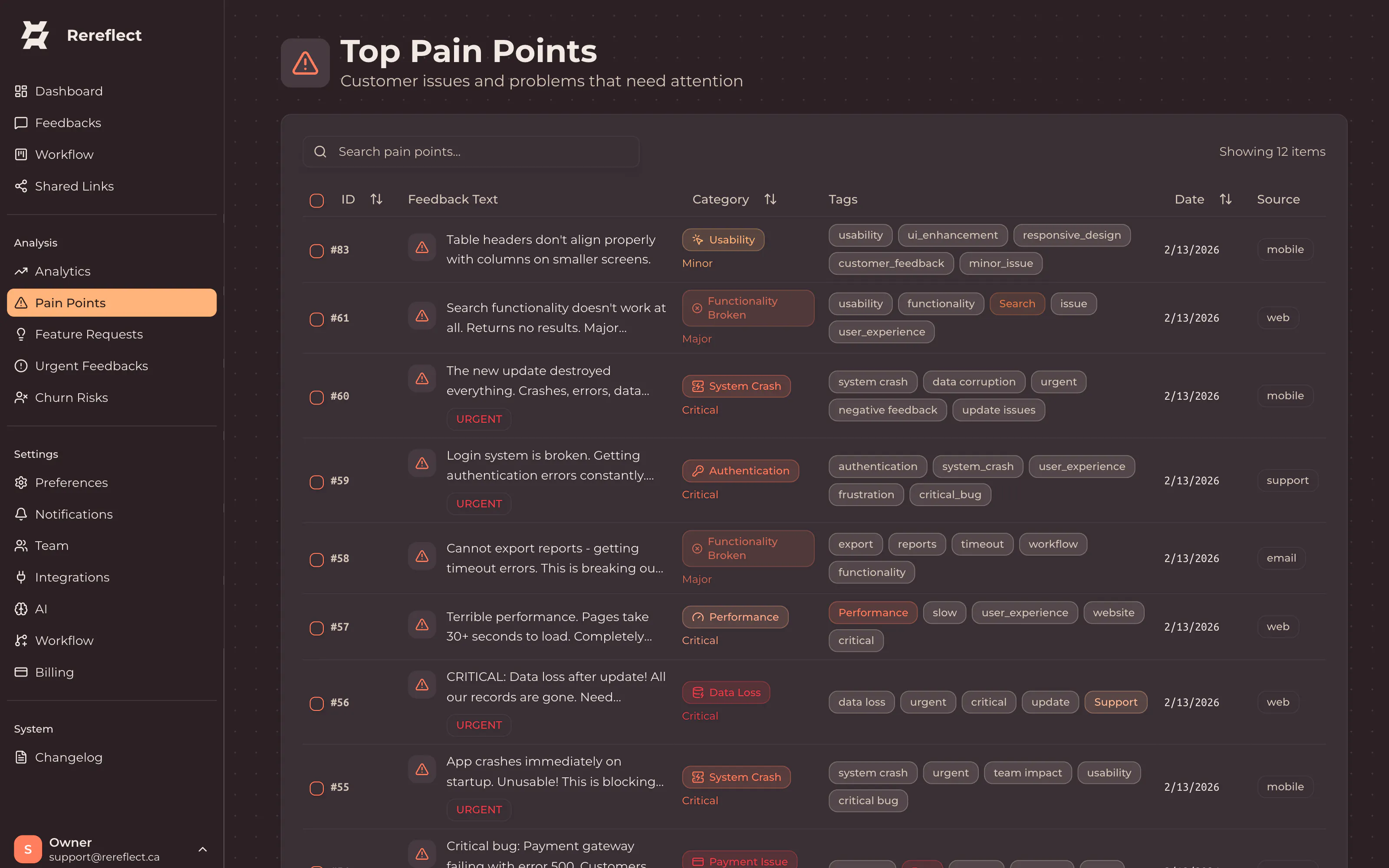This screenshot has width=1389, height=868.
Task: Open AI brain icon in settings
Action: click(21, 608)
